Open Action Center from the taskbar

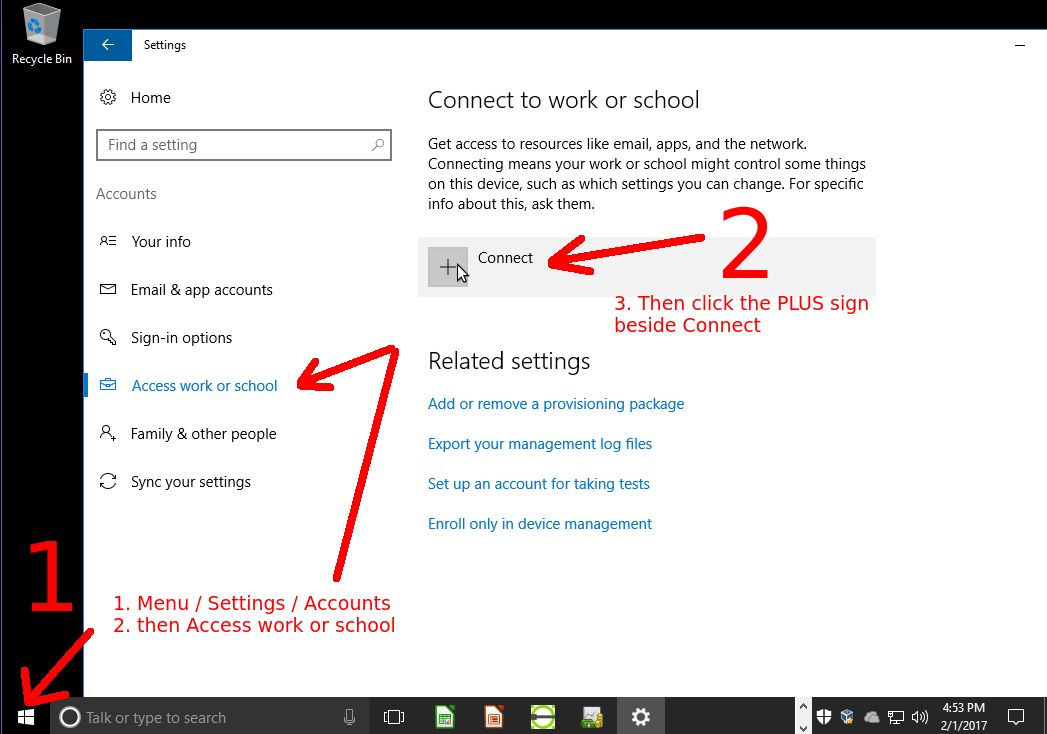(x=1016, y=716)
